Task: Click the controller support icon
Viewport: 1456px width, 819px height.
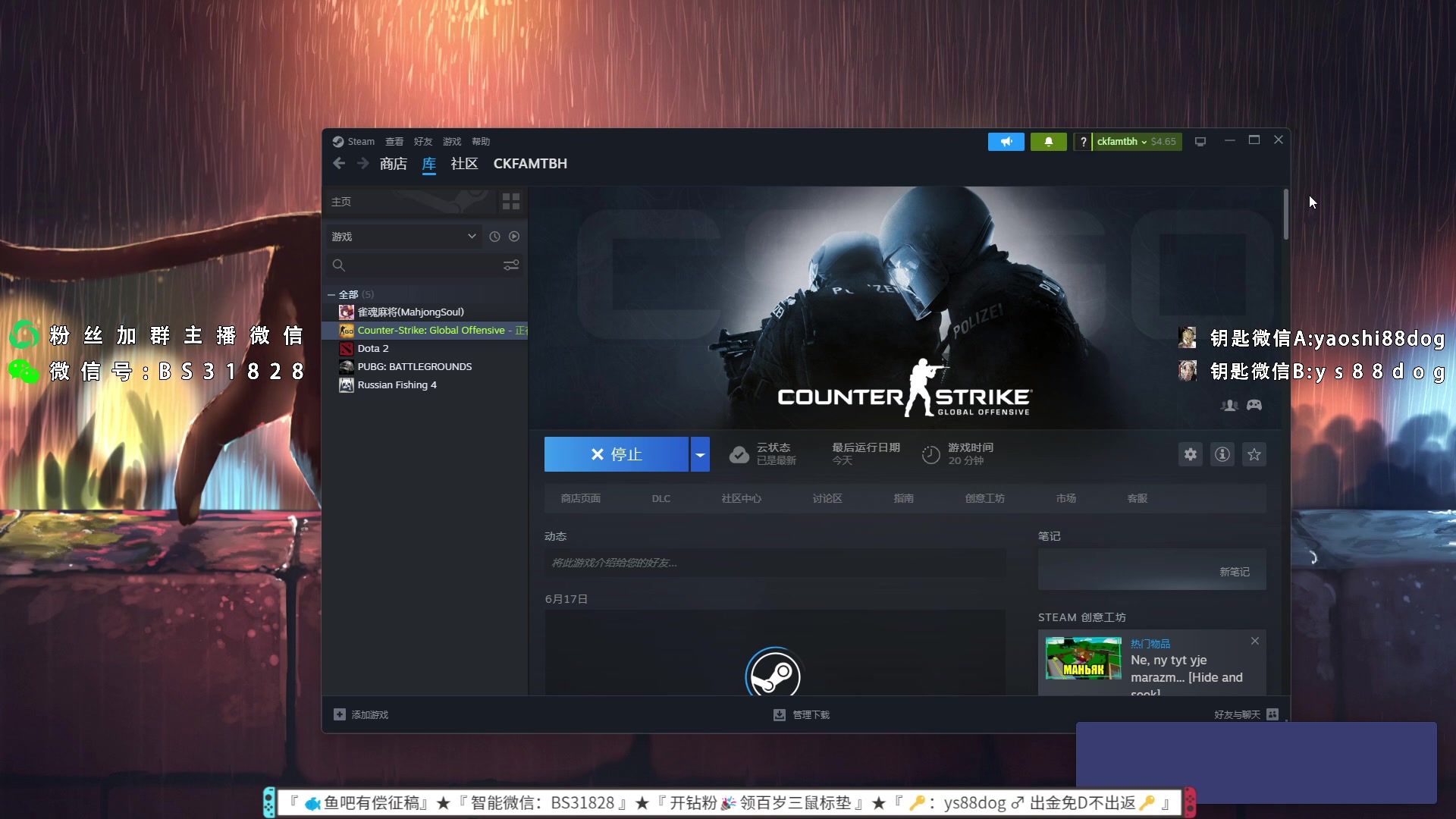Action: coord(1254,405)
